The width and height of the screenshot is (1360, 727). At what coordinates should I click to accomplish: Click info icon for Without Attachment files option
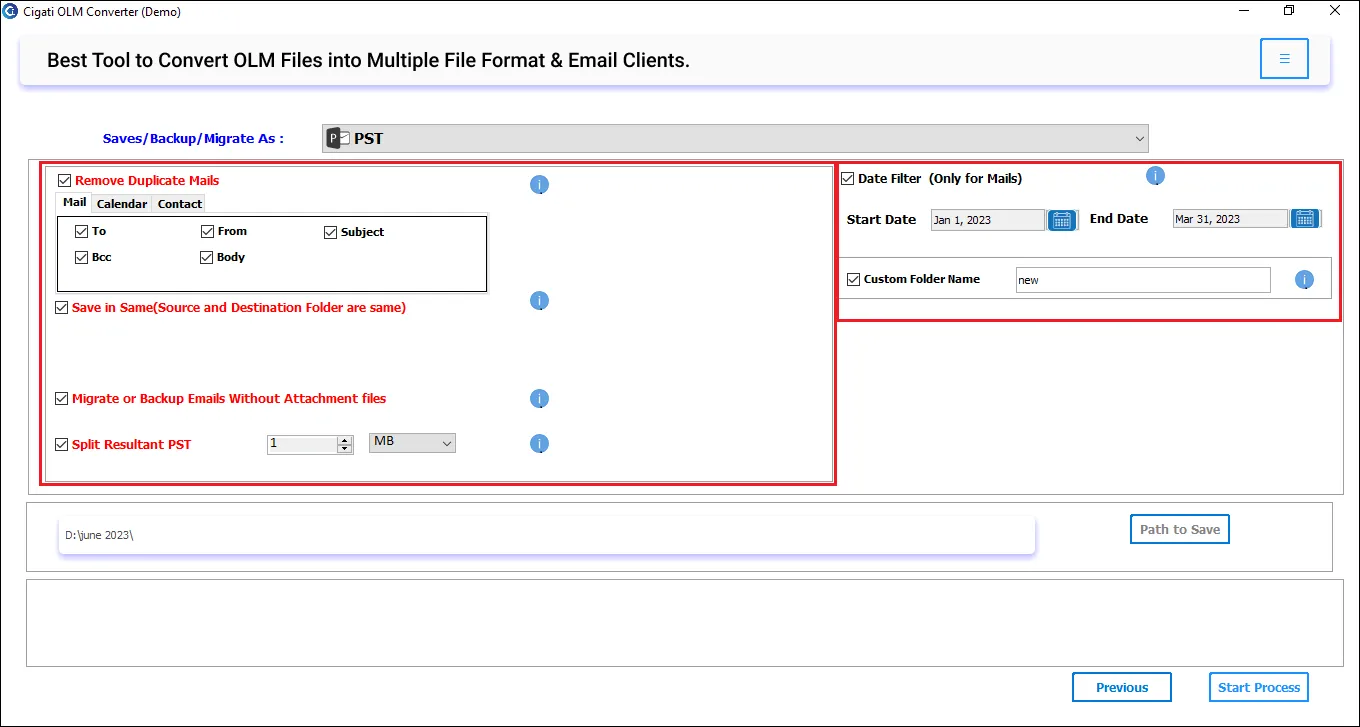click(539, 399)
